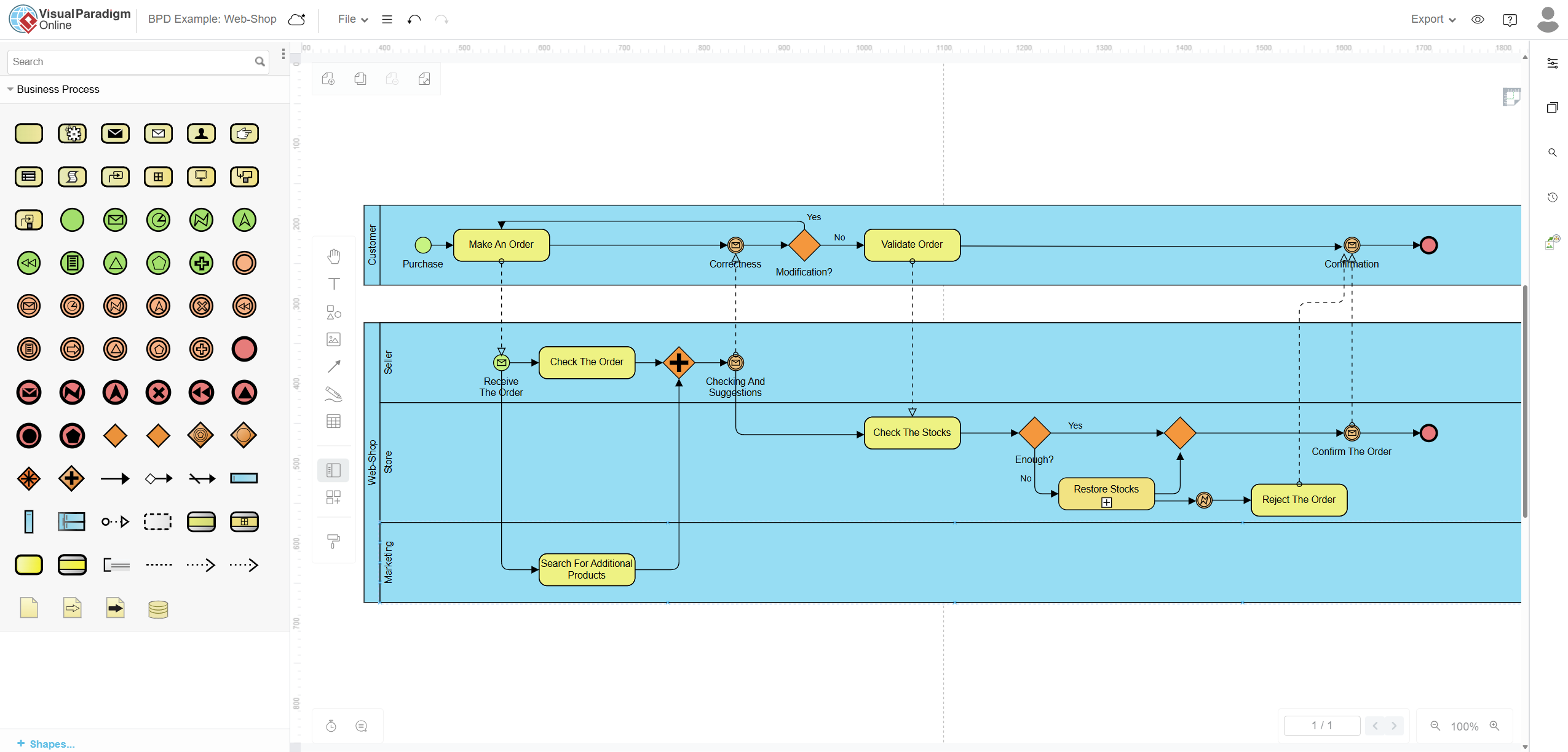Click the cloud save status icon
This screenshot has width=1568, height=752.
[297, 20]
